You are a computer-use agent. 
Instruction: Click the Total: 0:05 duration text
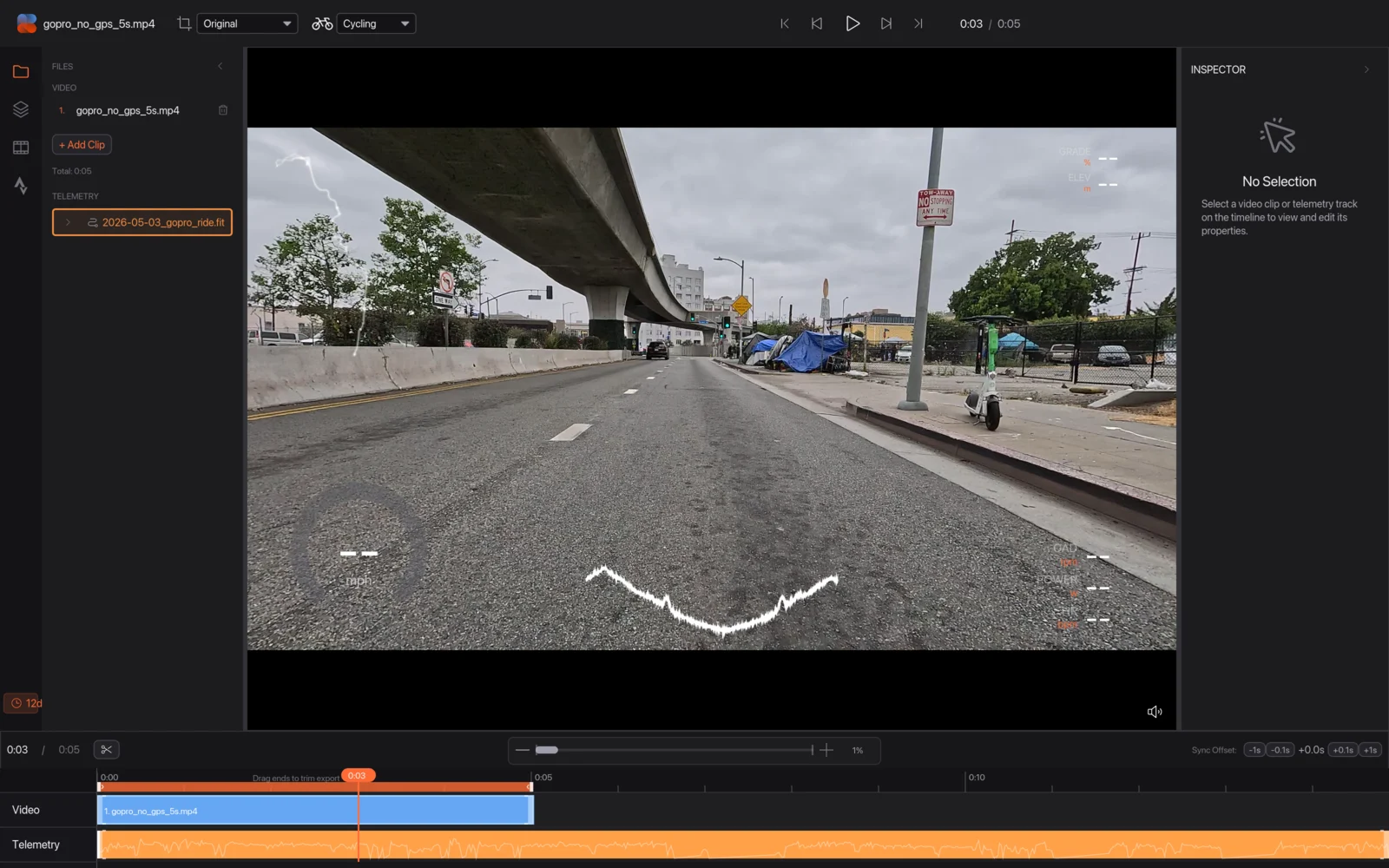(71, 171)
